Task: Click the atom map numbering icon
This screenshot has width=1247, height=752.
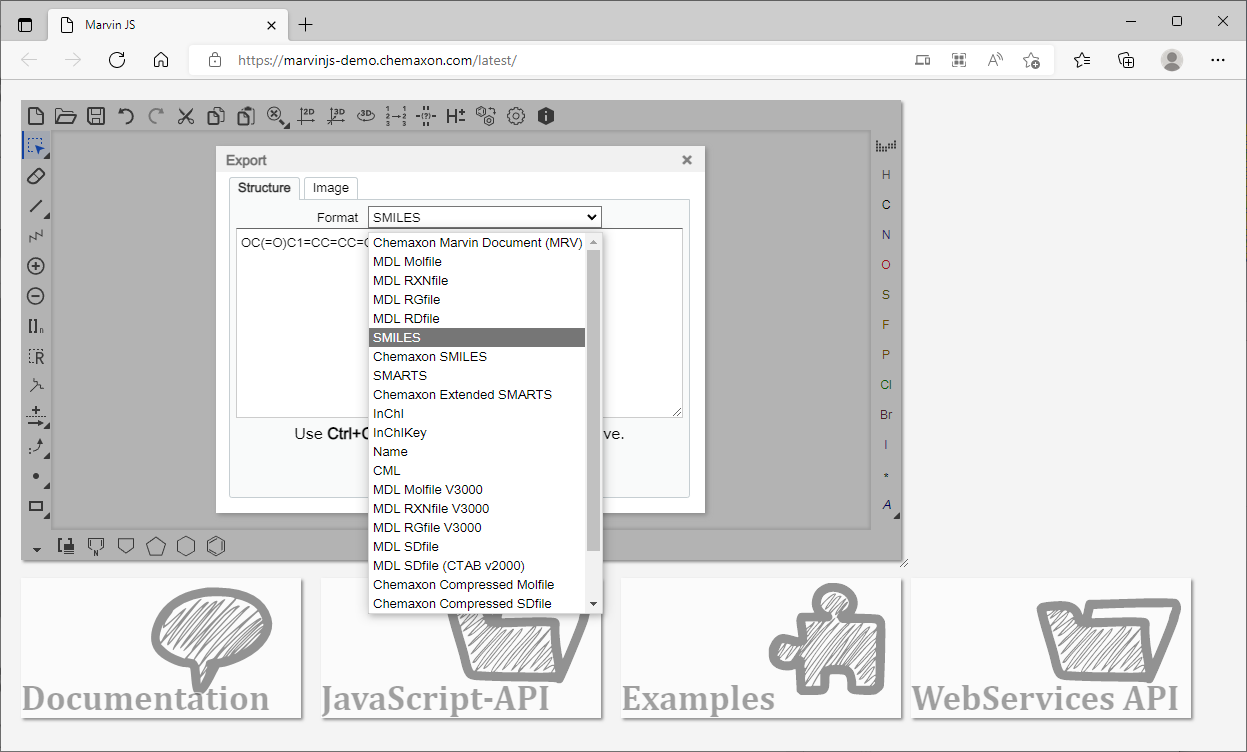Action: [396, 116]
